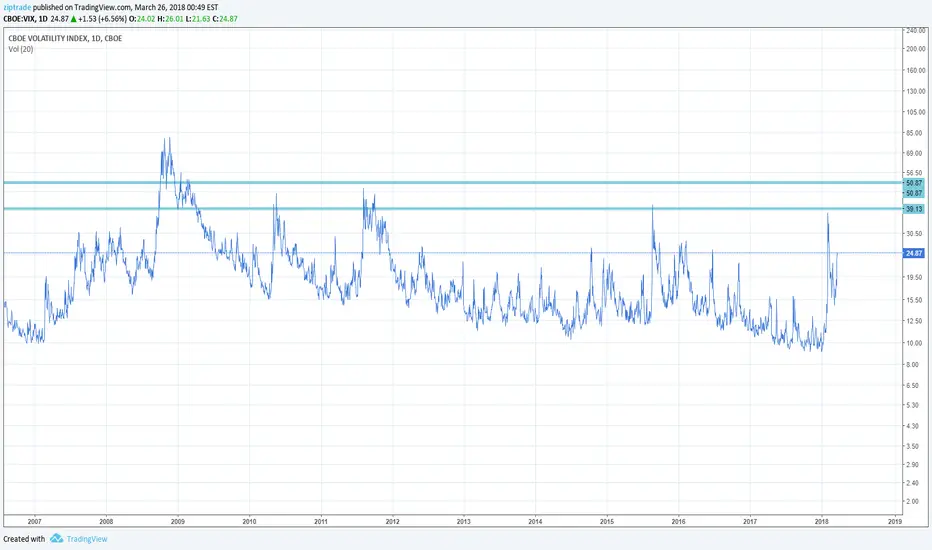Viewport: 932px width, 550px height.
Task: Click the TradingView cloud logo icon
Action: (56, 538)
